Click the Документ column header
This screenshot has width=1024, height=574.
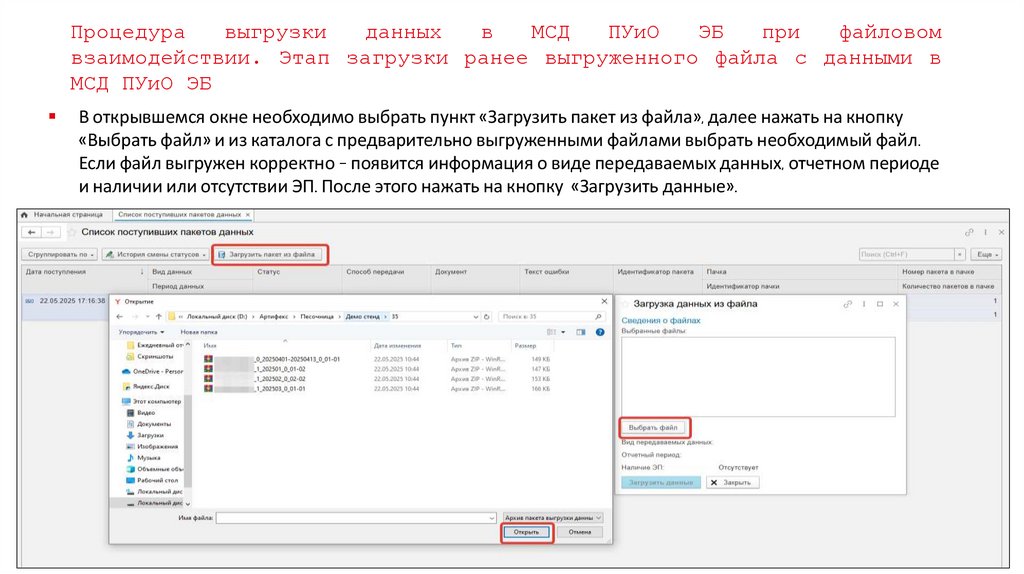coord(451,272)
